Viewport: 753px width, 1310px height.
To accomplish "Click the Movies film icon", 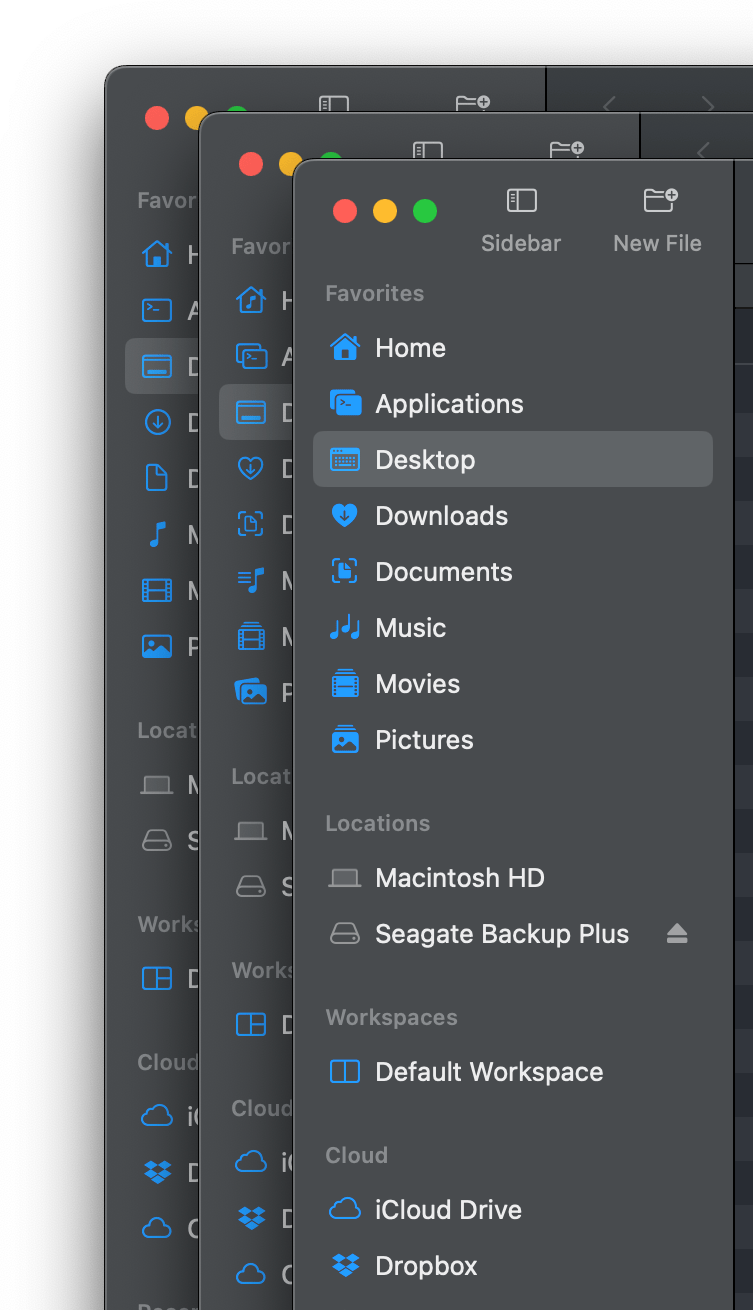I will tap(345, 684).
